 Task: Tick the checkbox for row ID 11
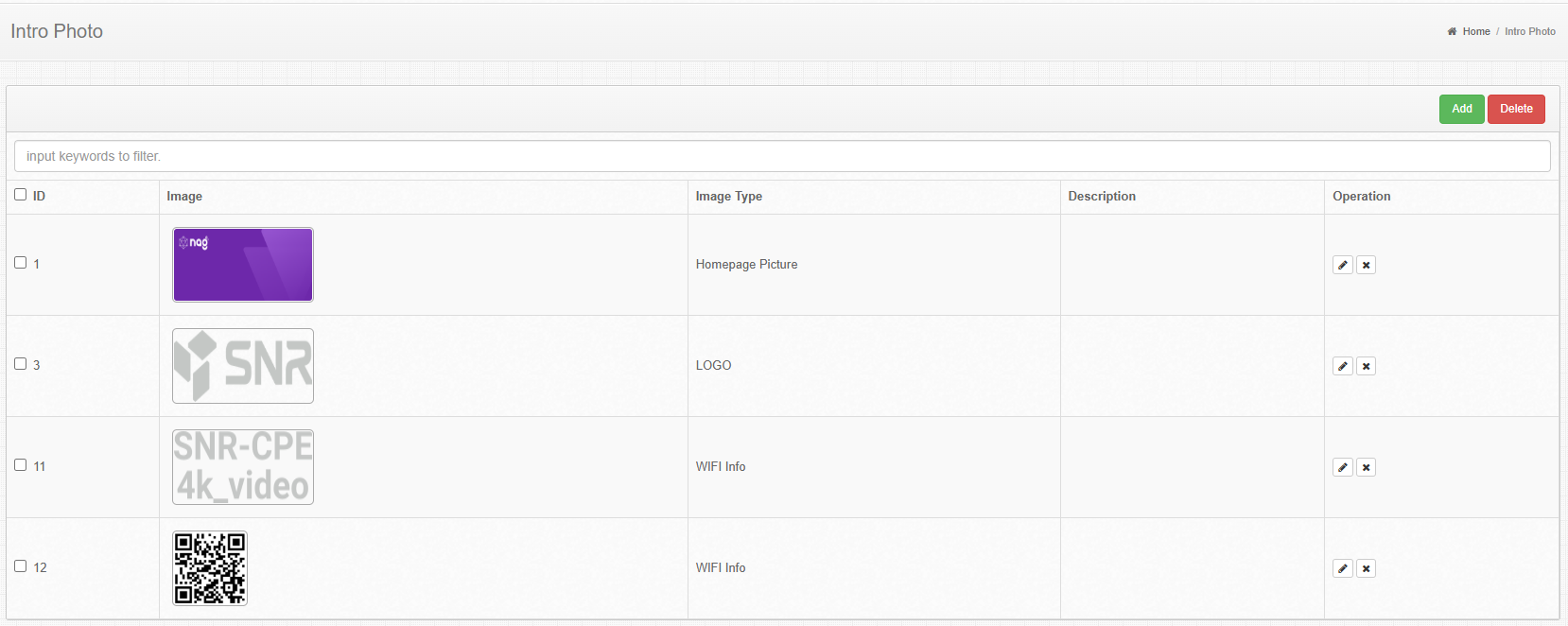pyautogui.click(x=21, y=465)
